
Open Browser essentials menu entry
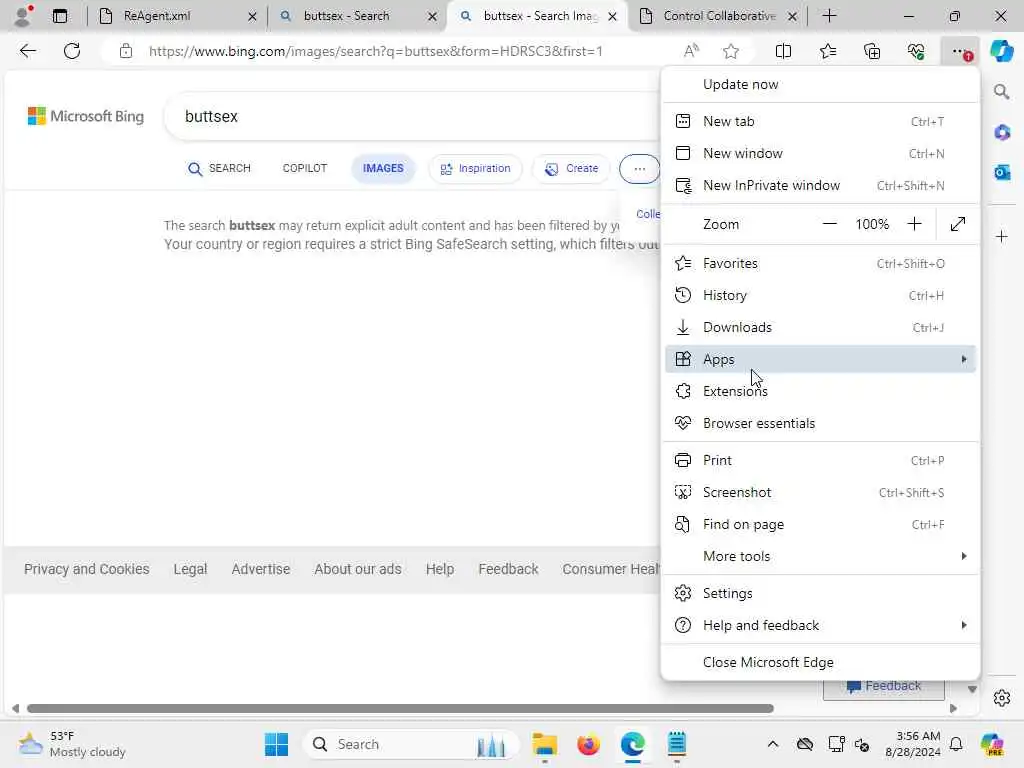coord(820,423)
